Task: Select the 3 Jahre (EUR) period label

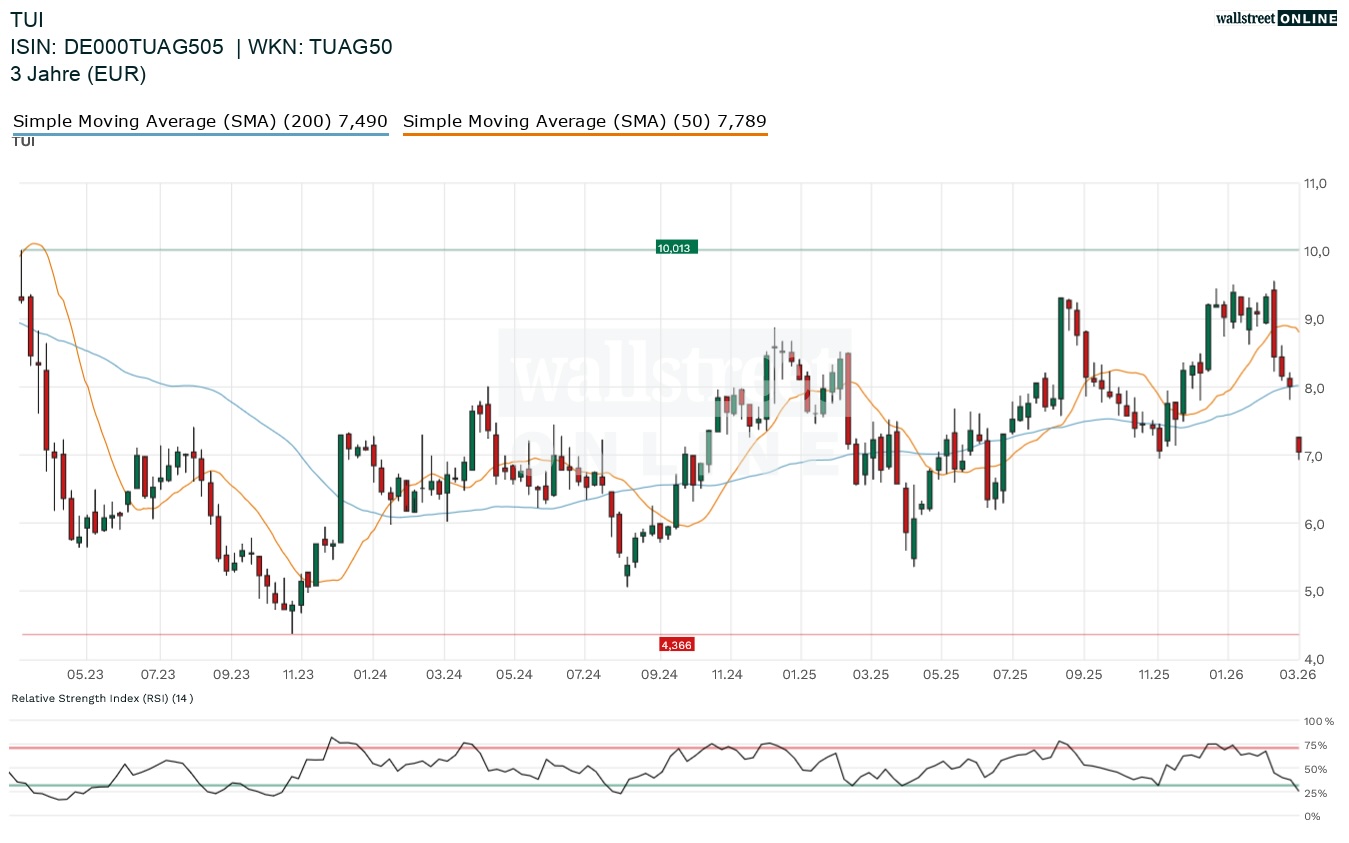Action: coord(78,73)
